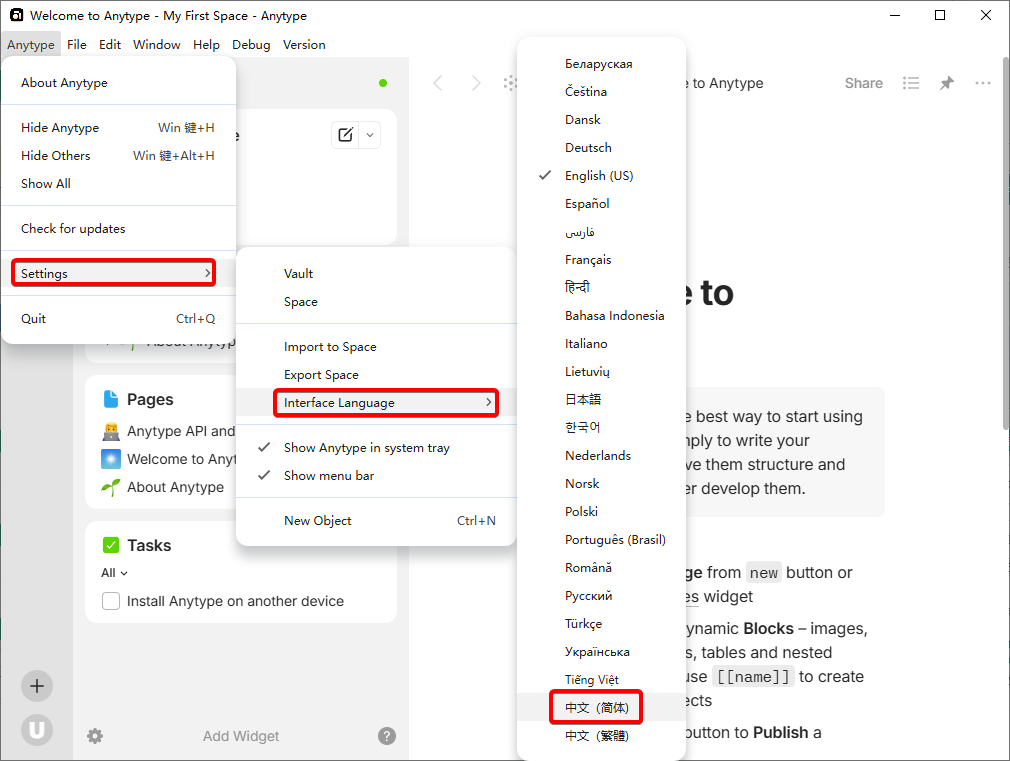This screenshot has height=761, width=1010.
Task: Click the Anytype API page avatar icon
Action: click(111, 431)
